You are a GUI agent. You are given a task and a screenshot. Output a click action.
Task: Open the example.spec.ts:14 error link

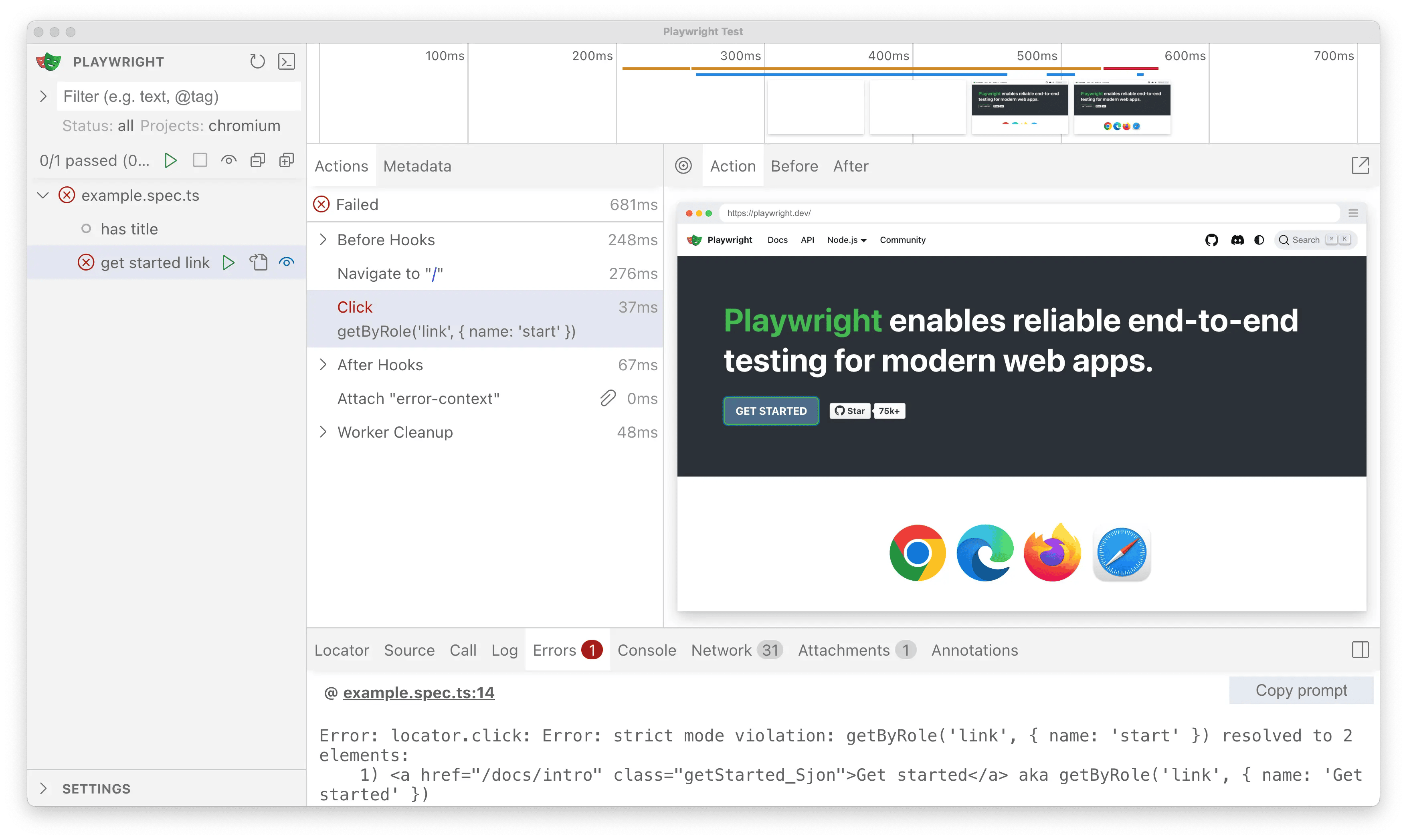[x=418, y=692]
